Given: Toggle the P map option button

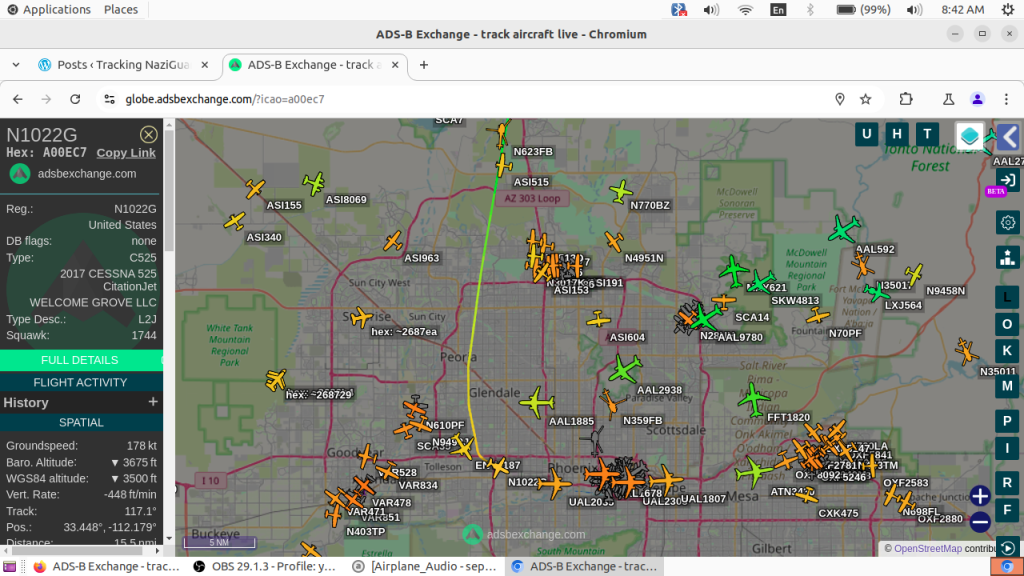Looking at the screenshot, I should [1007, 421].
